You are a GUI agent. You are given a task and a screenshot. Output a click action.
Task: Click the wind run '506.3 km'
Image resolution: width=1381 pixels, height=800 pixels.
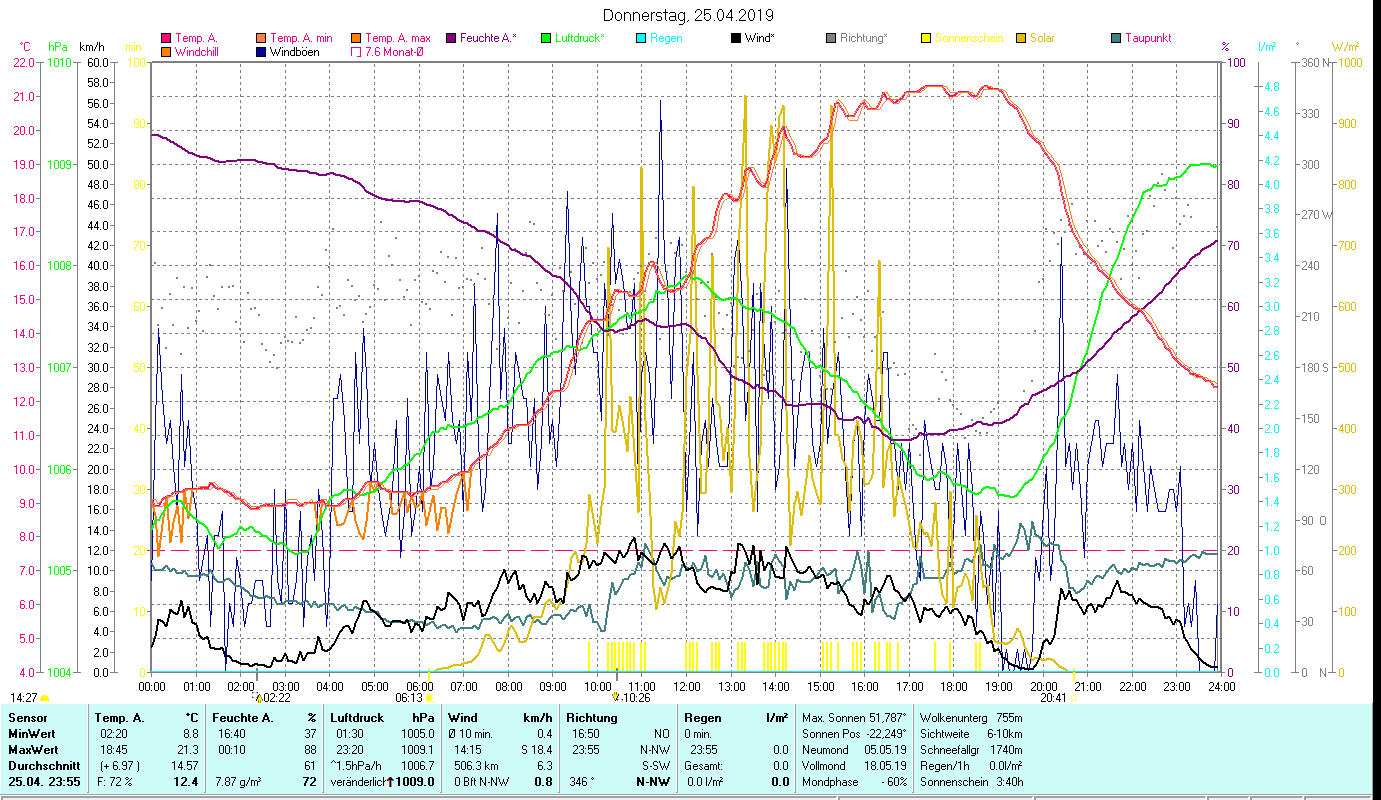478,766
